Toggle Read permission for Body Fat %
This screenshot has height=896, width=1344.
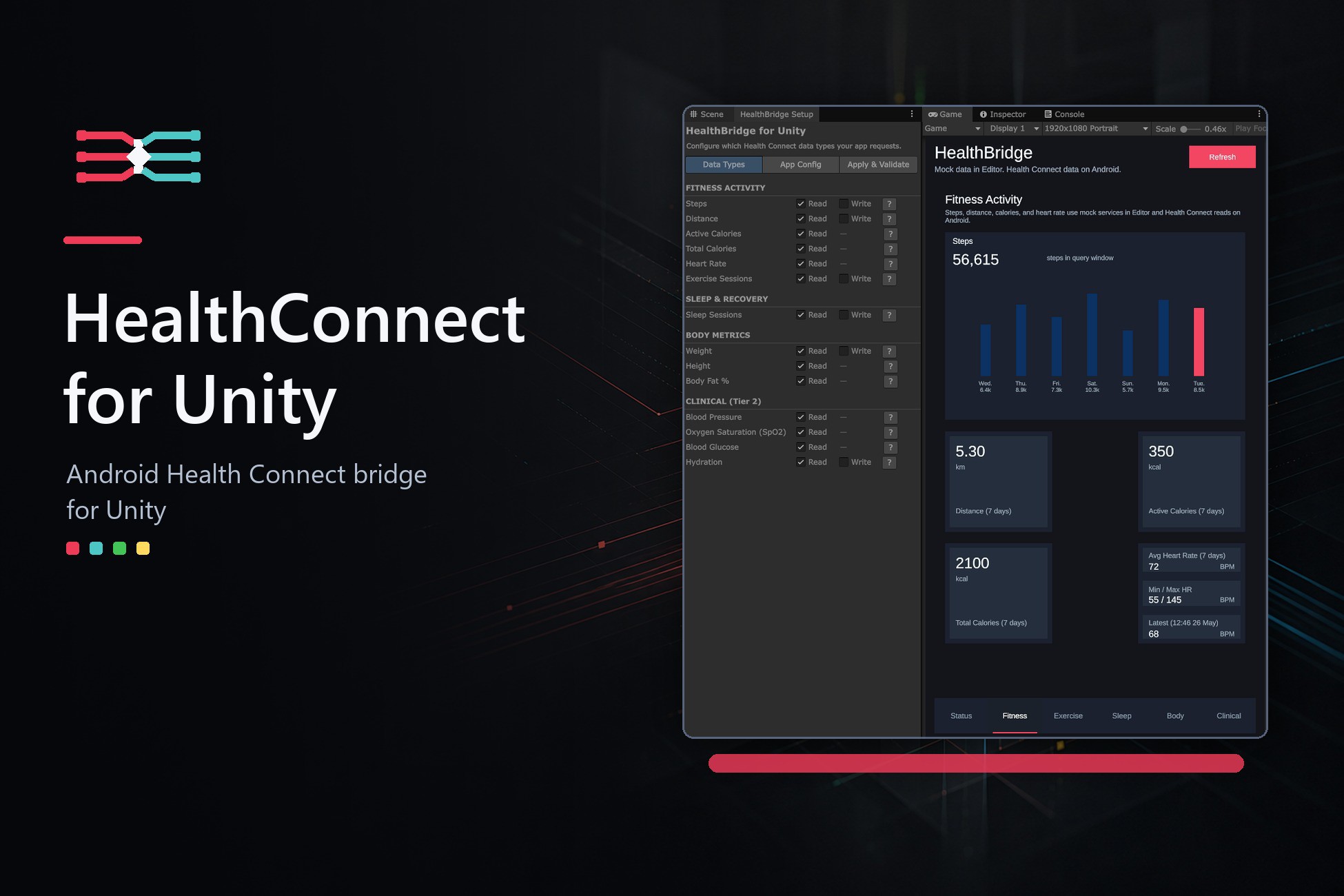coord(801,381)
